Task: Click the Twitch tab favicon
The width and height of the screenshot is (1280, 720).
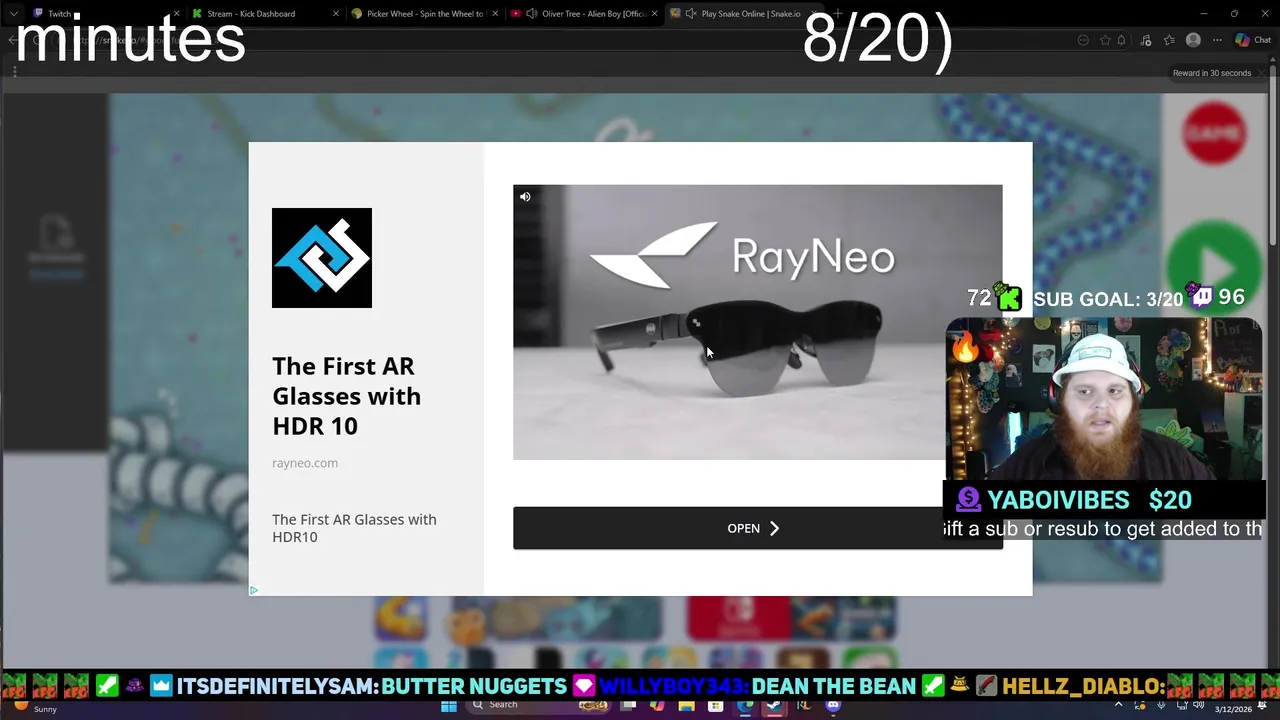Action: pos(38,14)
